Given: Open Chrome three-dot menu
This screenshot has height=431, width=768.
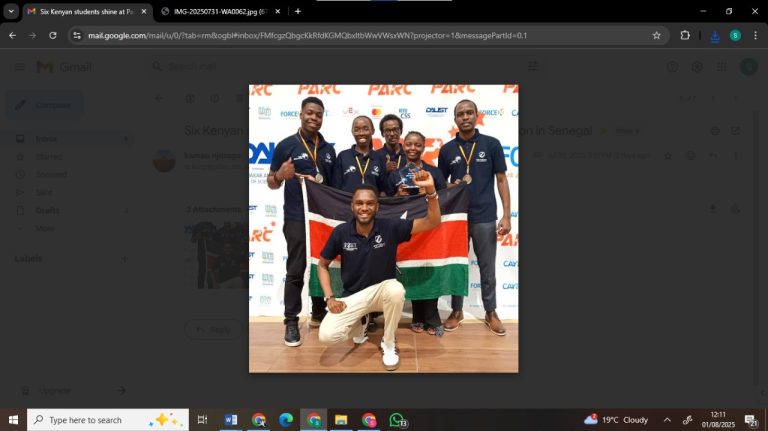Looking at the screenshot, I should tap(756, 35).
